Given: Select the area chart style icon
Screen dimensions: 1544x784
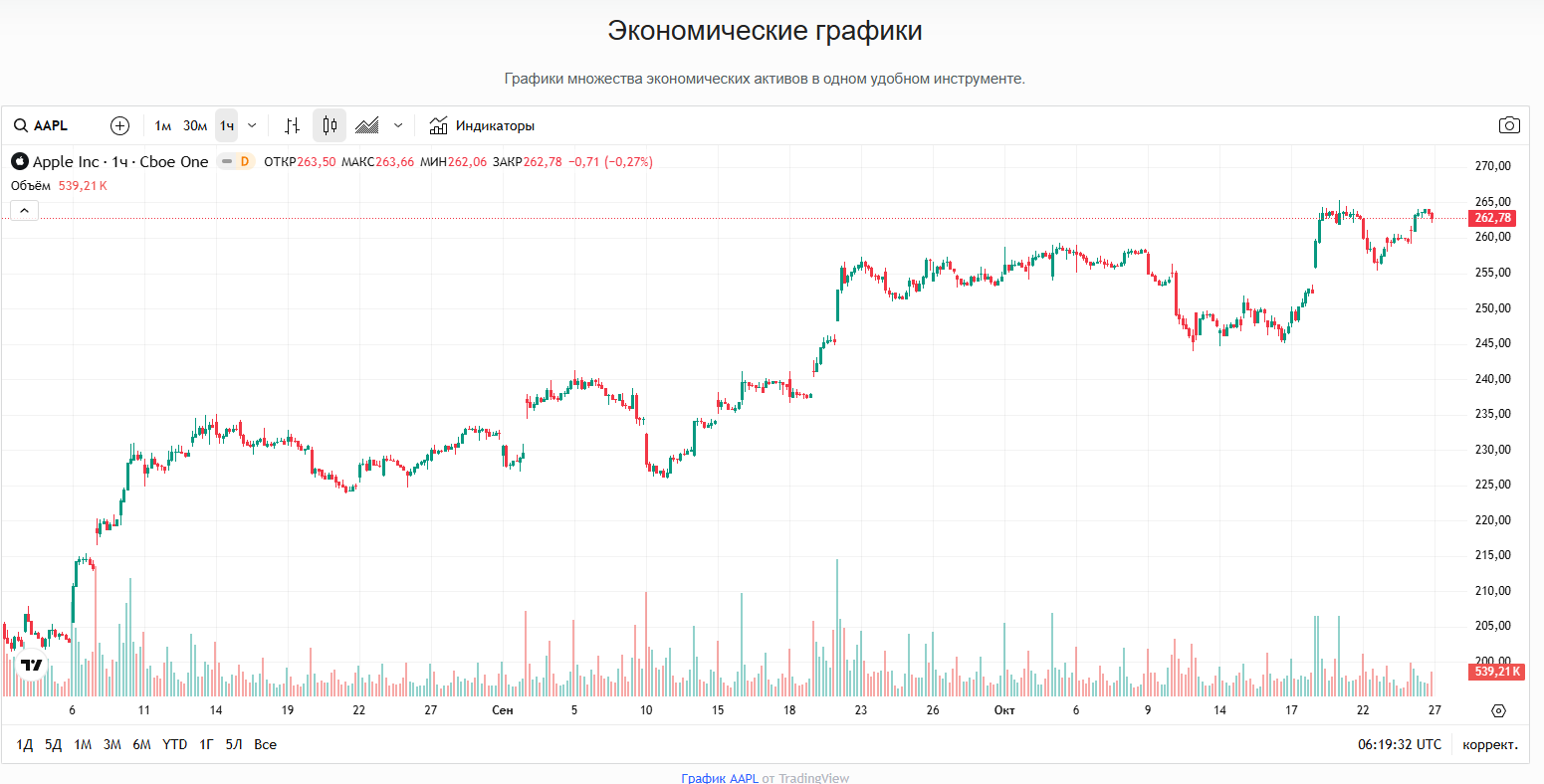Looking at the screenshot, I should point(367,125).
